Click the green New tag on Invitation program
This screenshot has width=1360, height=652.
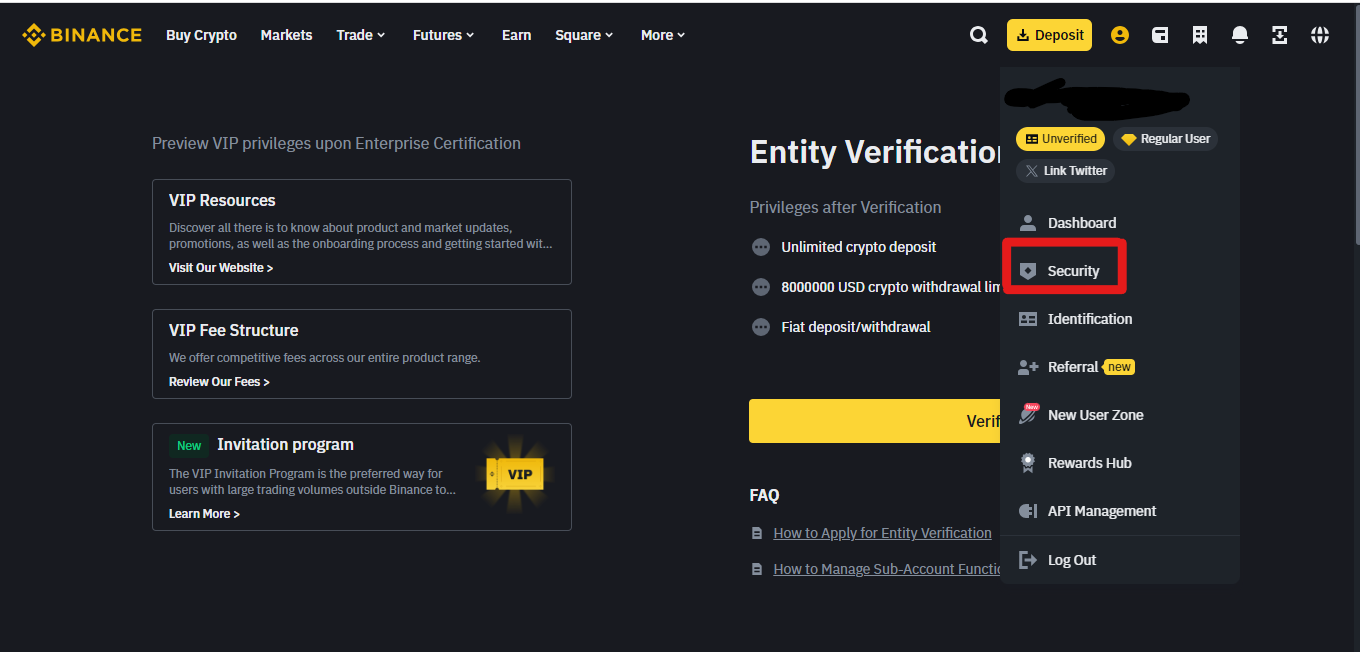pos(189,446)
